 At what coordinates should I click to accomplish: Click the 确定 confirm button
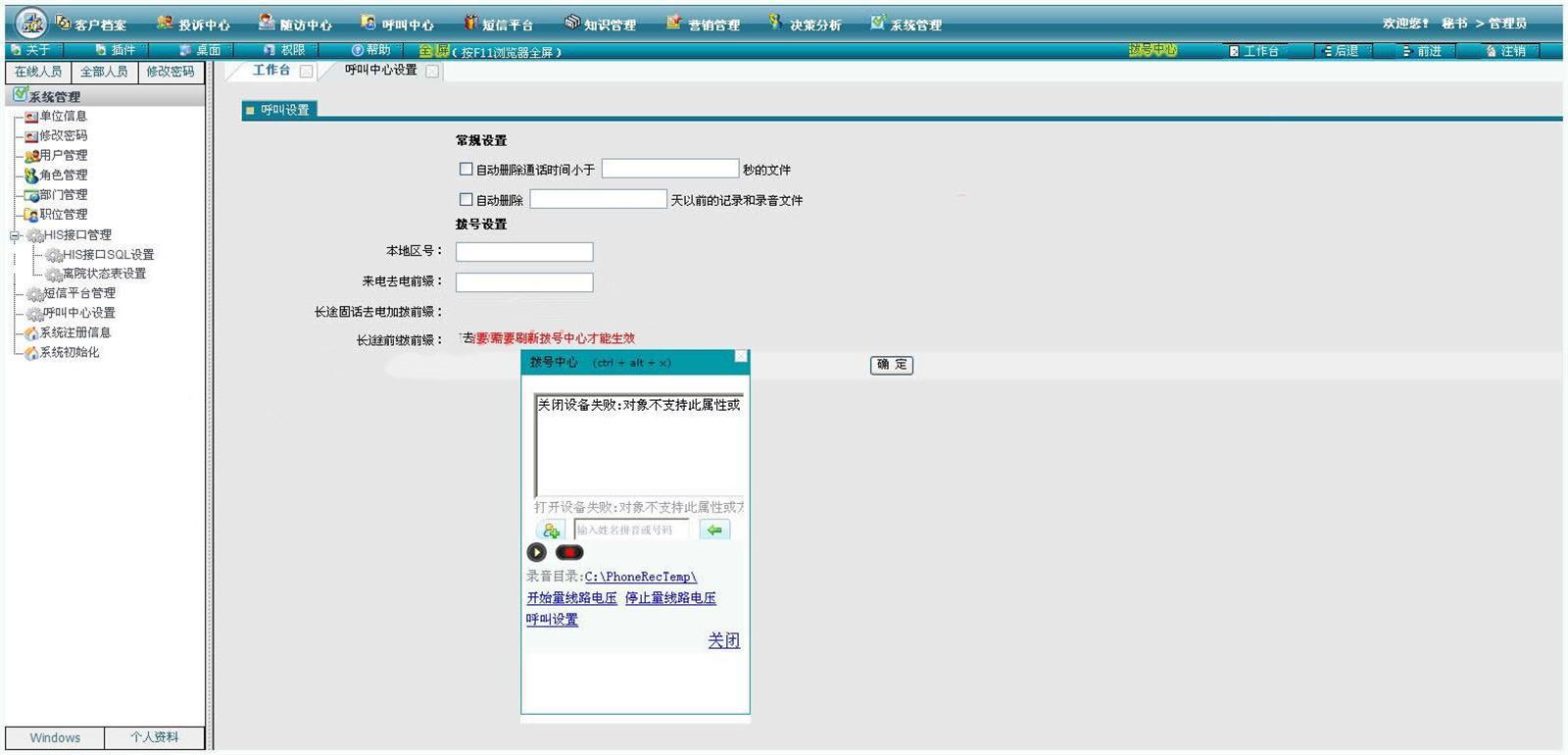pyautogui.click(x=891, y=365)
